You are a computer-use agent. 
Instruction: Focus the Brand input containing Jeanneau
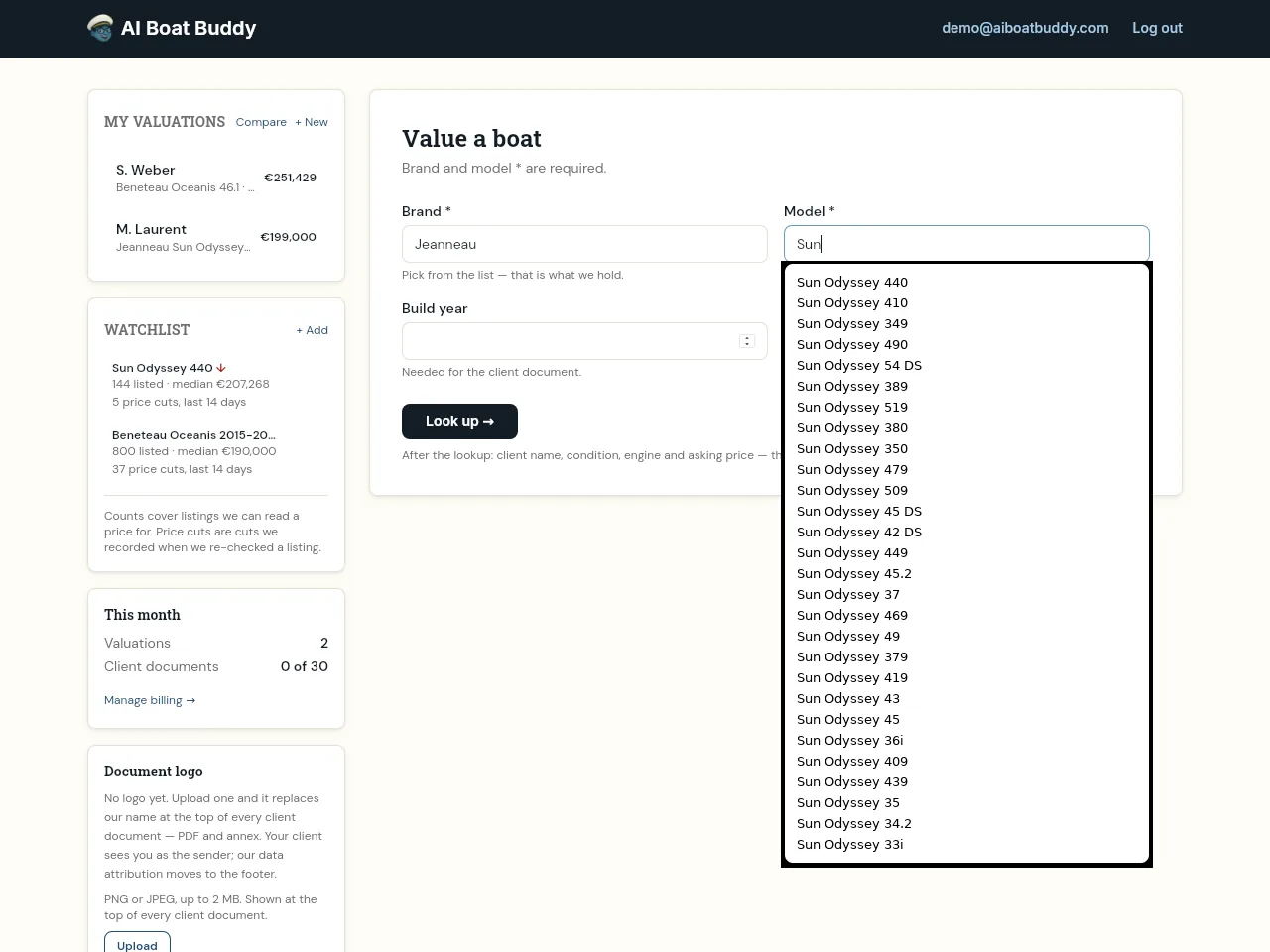584,244
